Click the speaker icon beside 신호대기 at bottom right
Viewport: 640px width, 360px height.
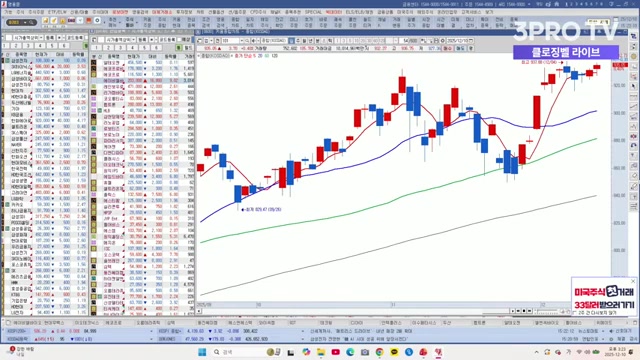pyautogui.click(x=611, y=331)
